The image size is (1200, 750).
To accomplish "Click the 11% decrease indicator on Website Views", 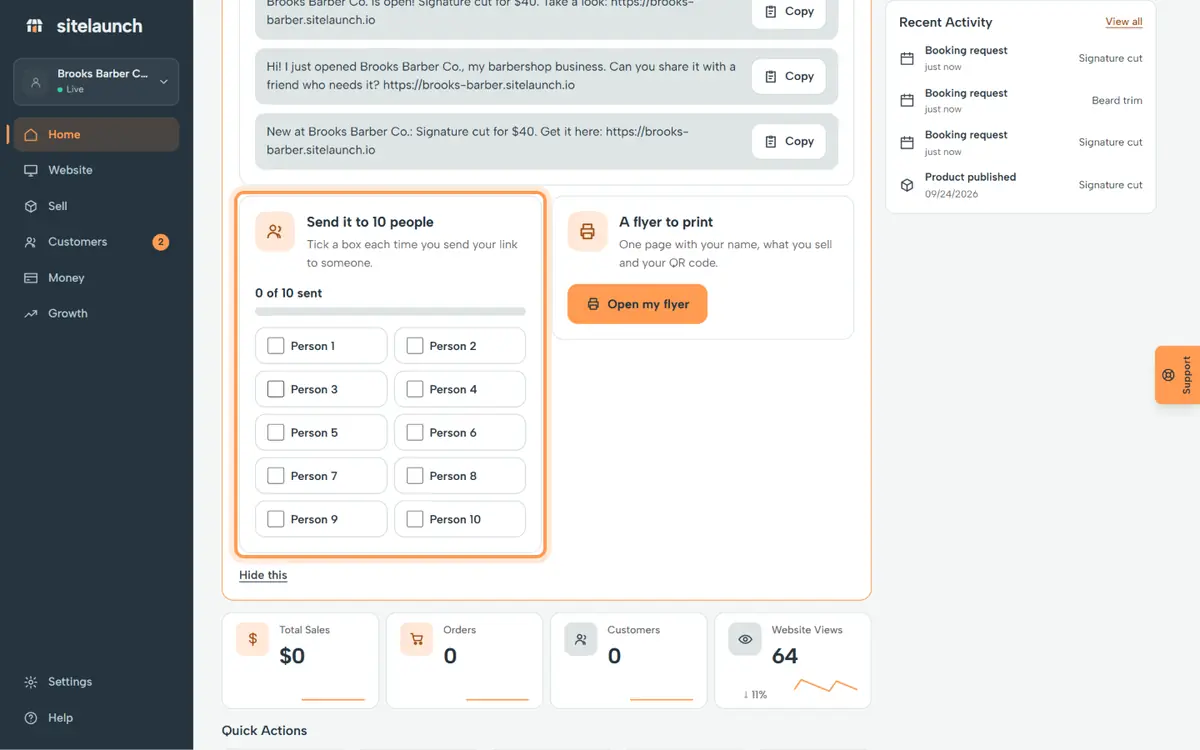I will [755, 694].
